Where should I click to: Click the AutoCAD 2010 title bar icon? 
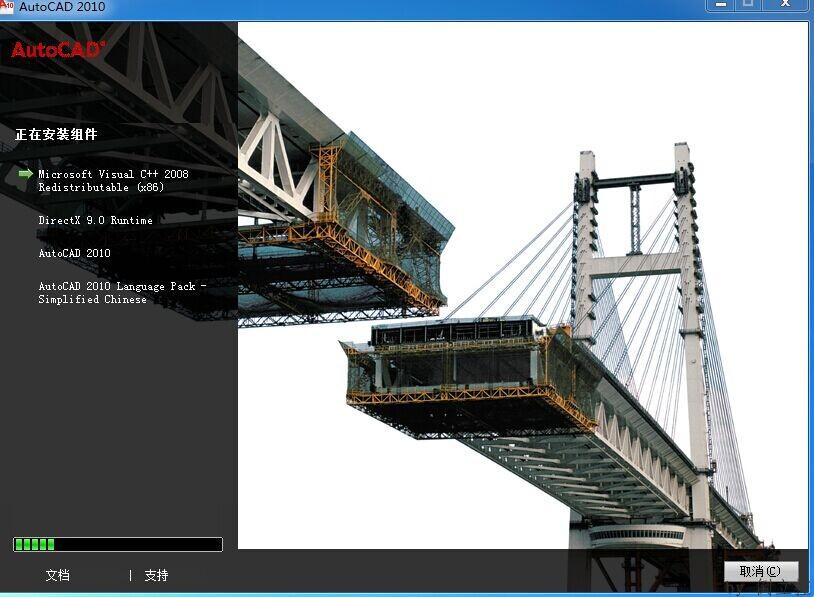click(7, 6)
